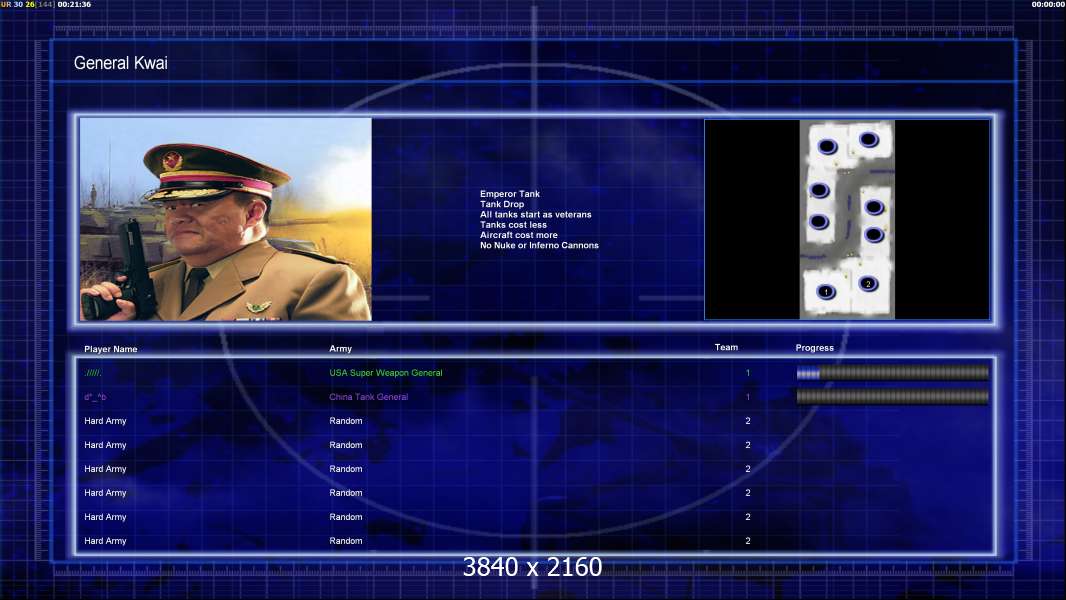Click the "Aircraft cost more" line

click(519, 235)
